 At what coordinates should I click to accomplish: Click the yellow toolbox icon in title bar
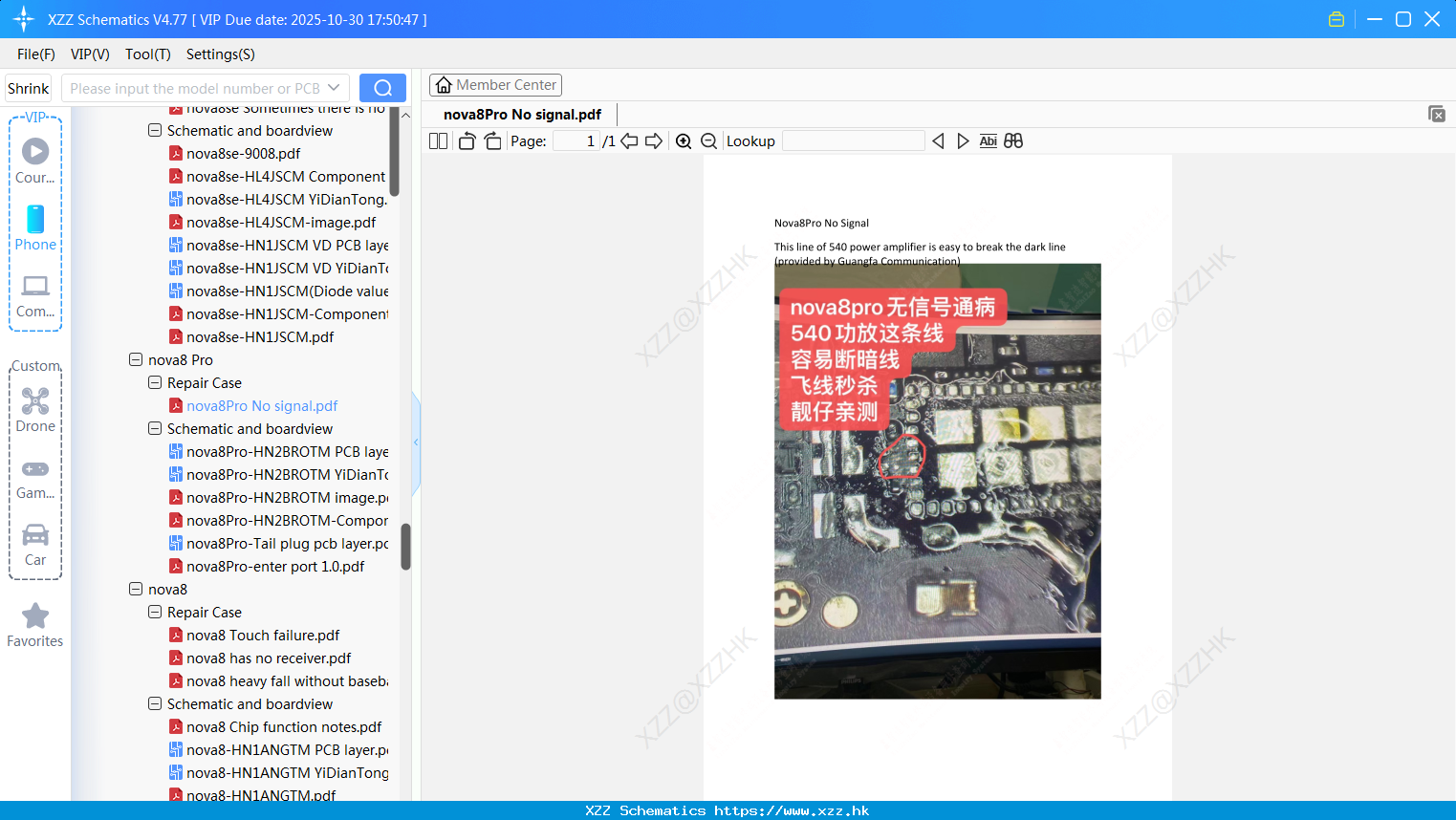tap(1336, 19)
